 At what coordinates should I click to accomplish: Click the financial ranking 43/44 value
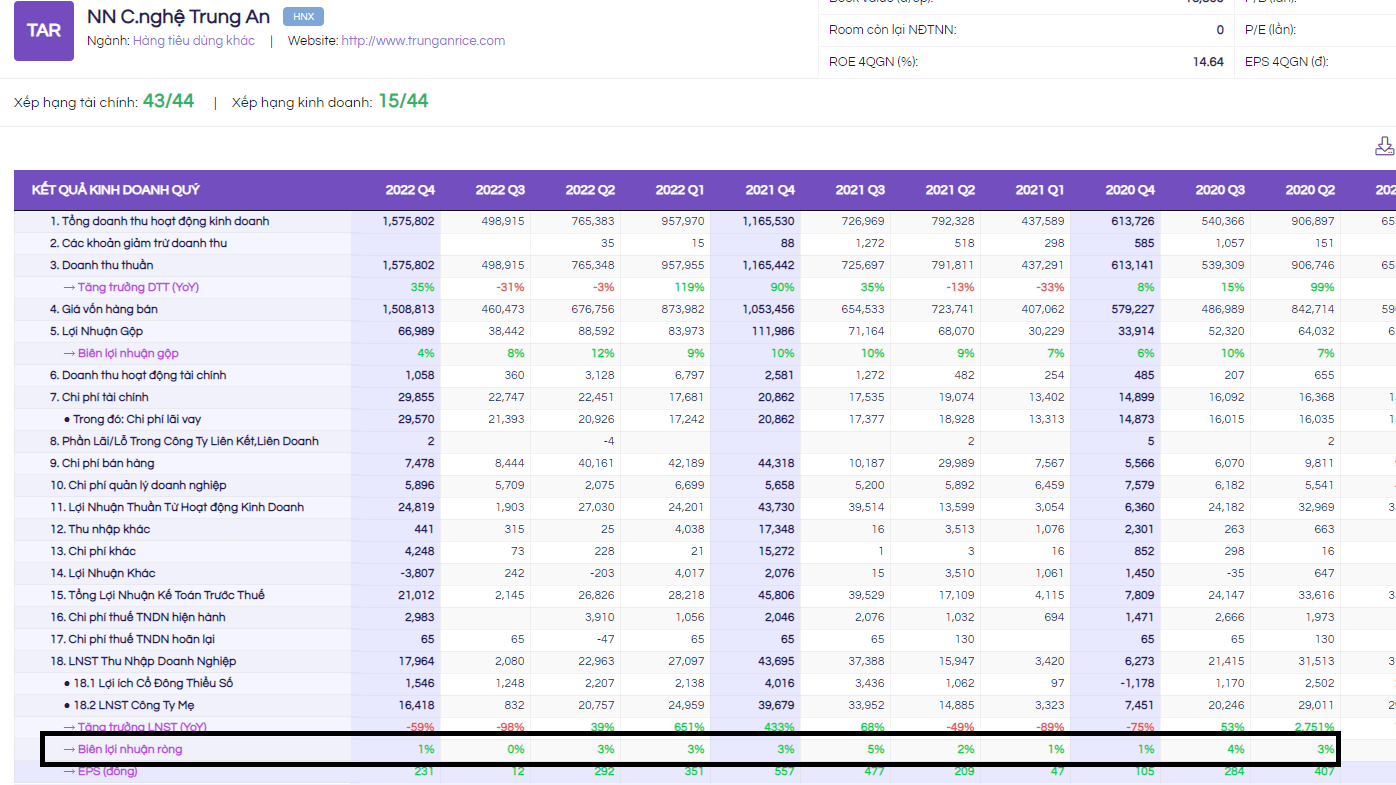[168, 101]
